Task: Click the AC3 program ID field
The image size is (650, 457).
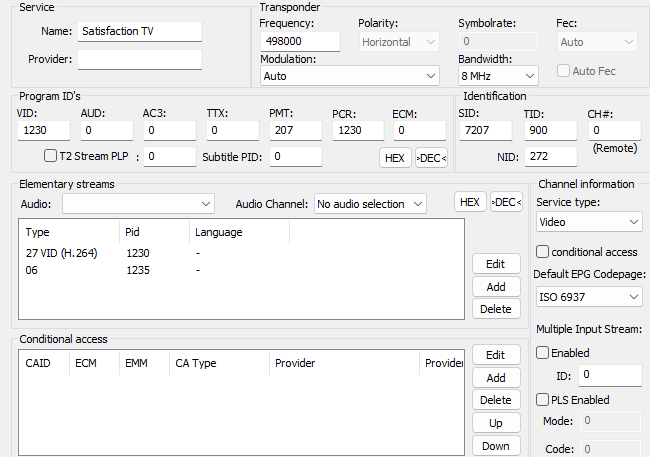Action: pyautogui.click(x=170, y=131)
